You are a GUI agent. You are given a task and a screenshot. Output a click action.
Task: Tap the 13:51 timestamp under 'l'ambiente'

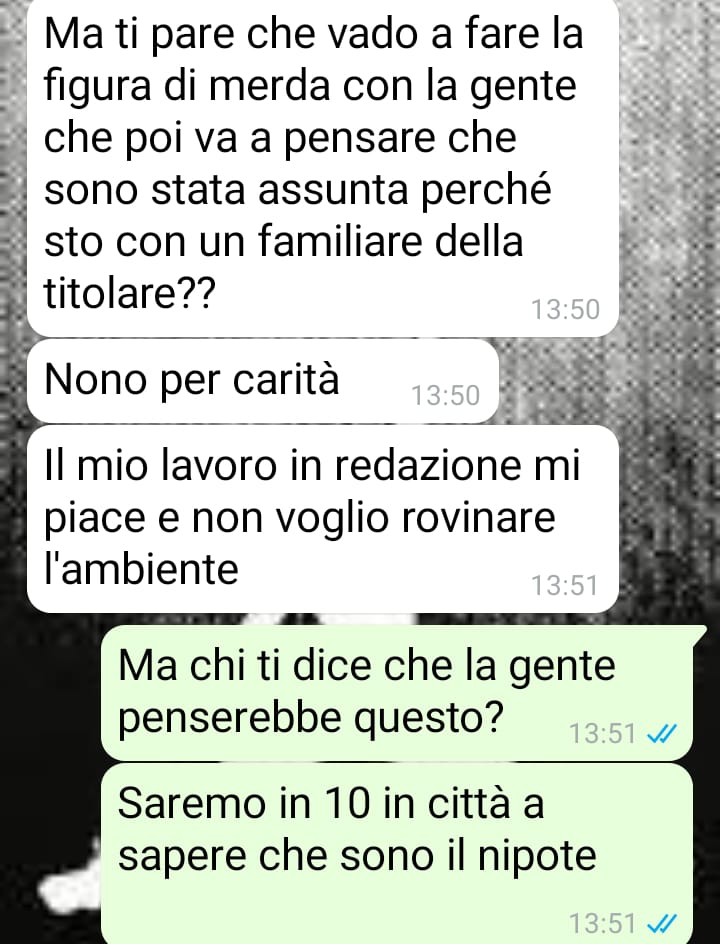[565, 585]
